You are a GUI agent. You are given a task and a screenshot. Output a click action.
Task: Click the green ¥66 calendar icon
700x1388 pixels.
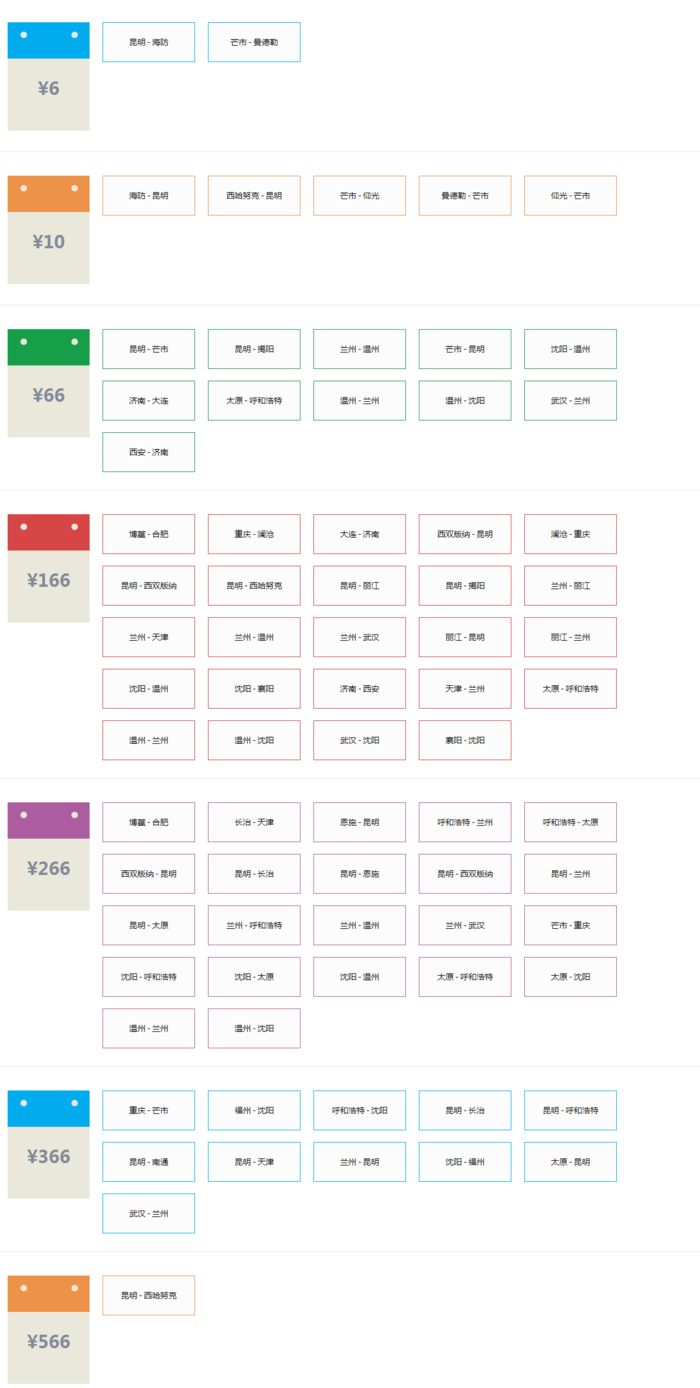(48, 384)
